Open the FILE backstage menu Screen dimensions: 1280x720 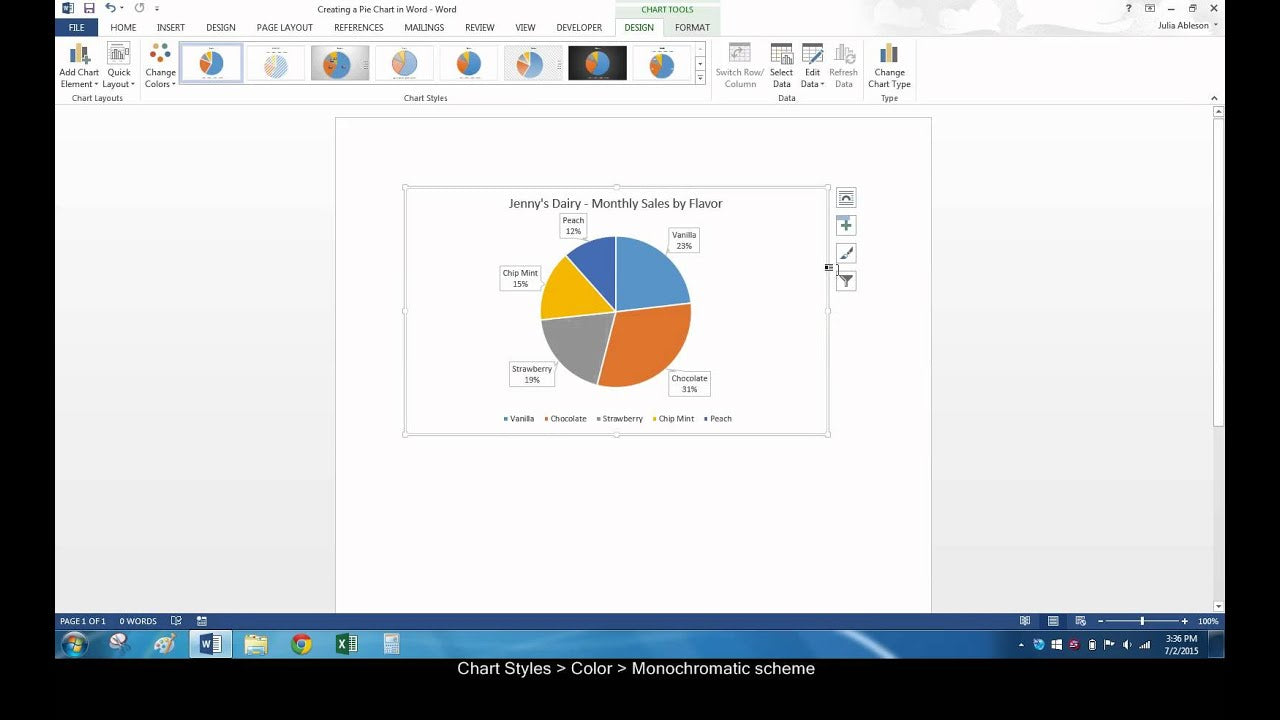pos(76,28)
